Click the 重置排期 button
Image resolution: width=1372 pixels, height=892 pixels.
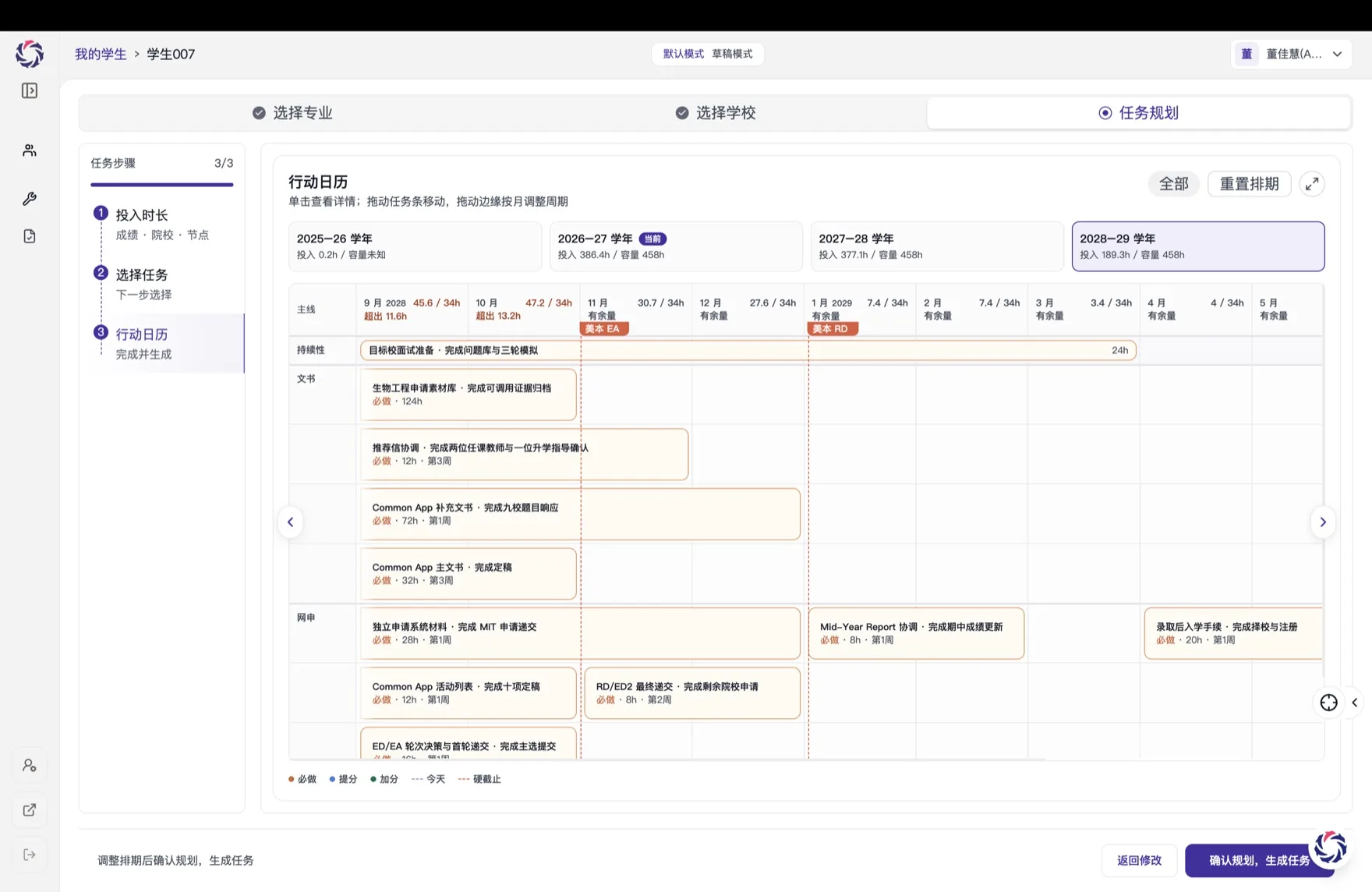tap(1249, 184)
